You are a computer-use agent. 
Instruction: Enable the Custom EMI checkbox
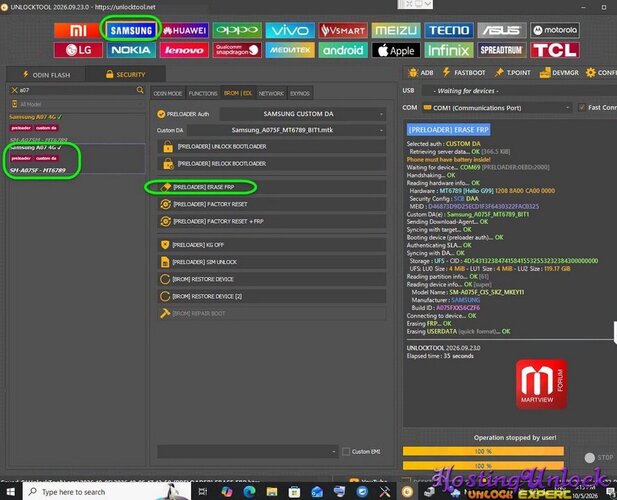(x=346, y=452)
